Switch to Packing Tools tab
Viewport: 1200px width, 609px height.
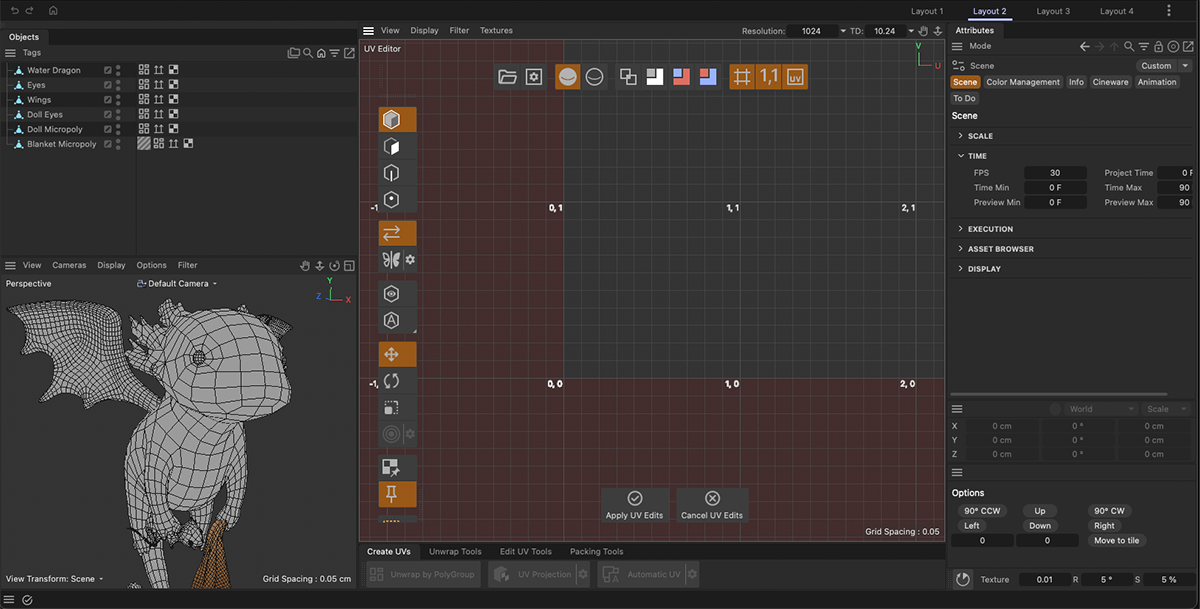(x=596, y=552)
